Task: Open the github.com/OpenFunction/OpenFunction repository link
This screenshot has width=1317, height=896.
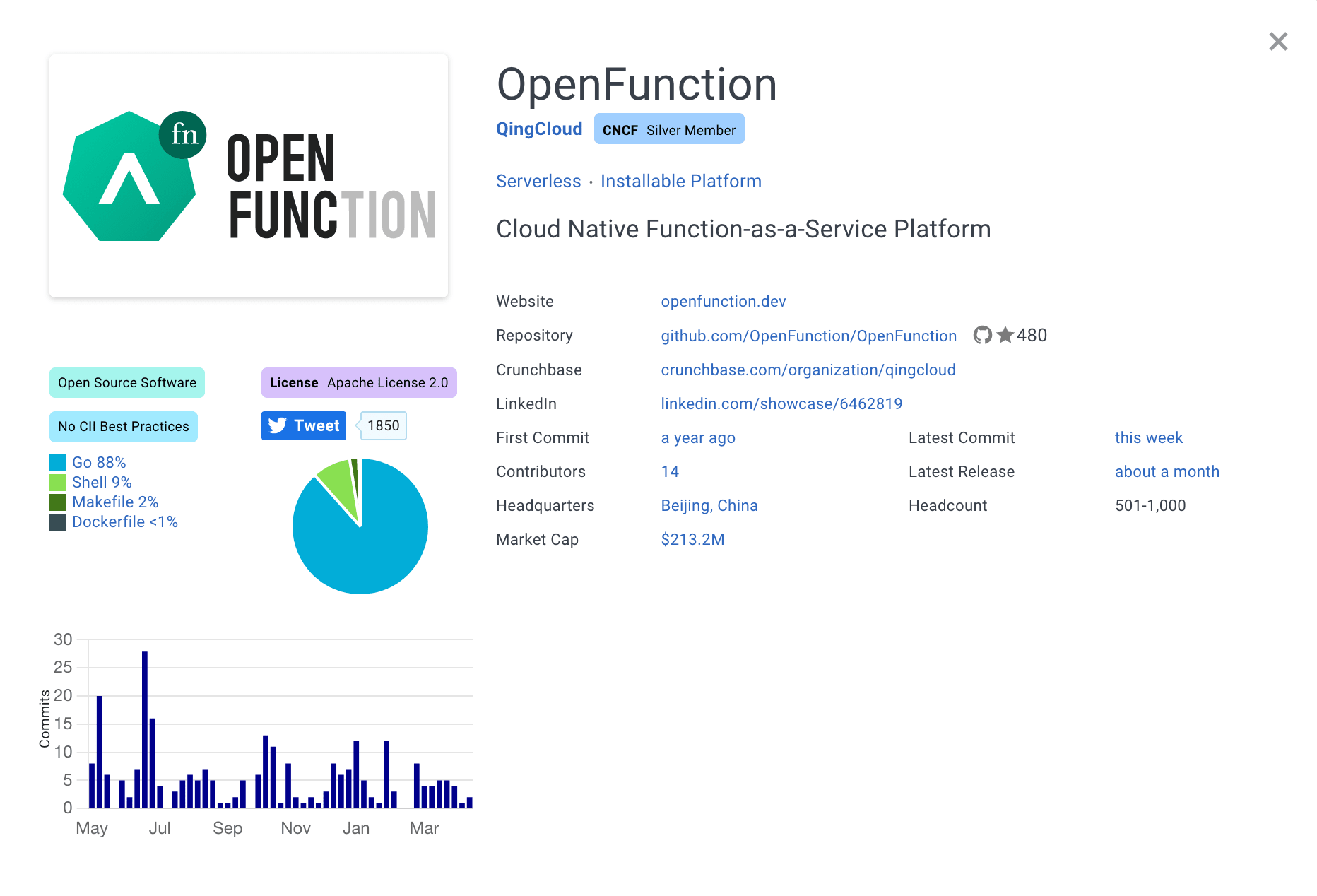Action: [x=808, y=336]
